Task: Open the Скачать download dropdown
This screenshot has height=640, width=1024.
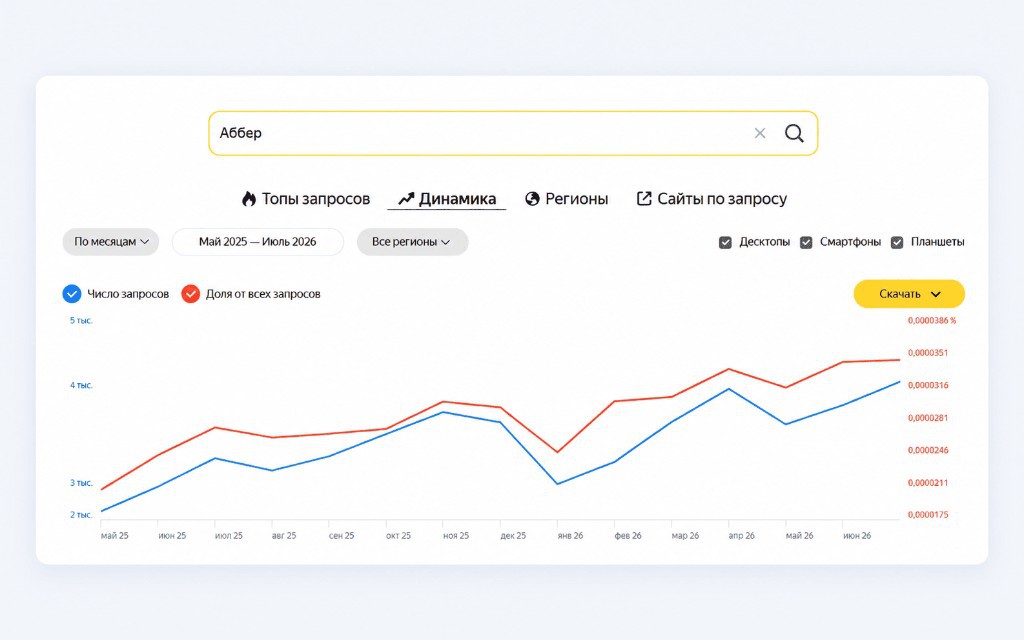Action: tap(909, 294)
